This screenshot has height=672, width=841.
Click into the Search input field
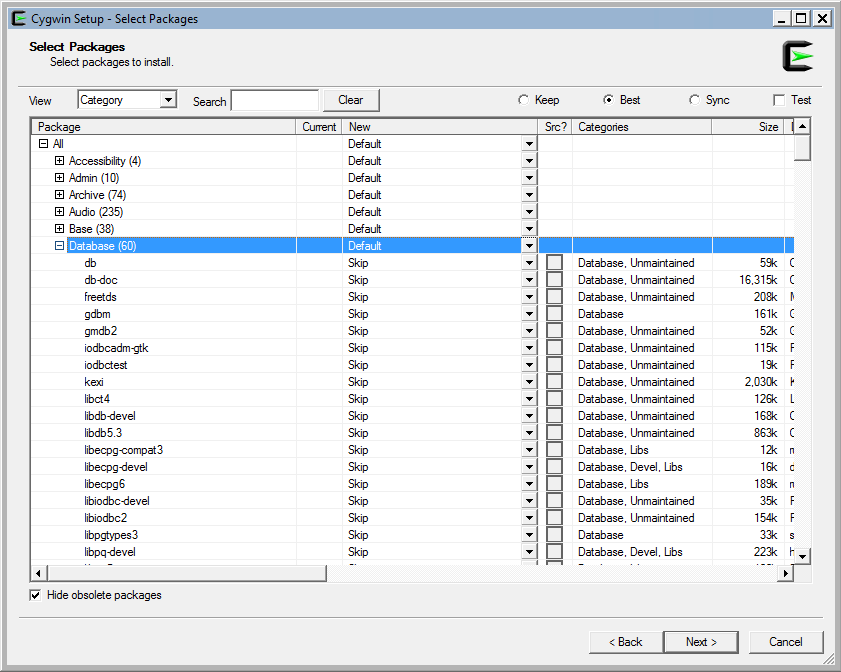tap(275, 100)
